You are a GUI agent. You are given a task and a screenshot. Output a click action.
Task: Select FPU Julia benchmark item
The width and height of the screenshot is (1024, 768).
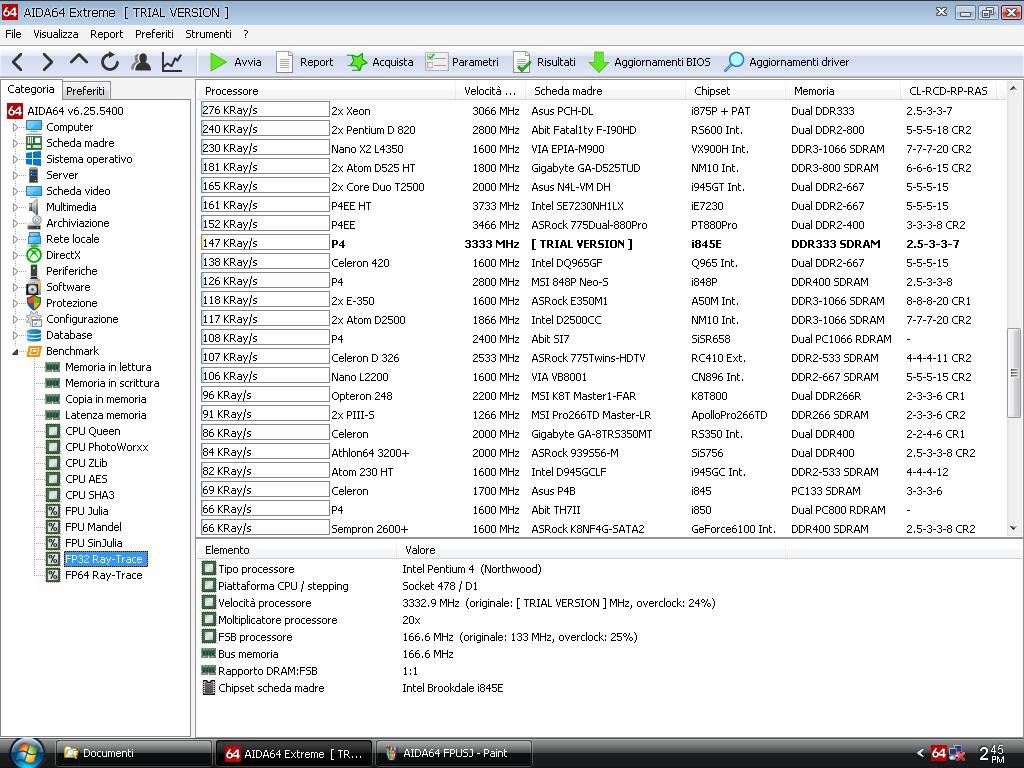point(86,511)
